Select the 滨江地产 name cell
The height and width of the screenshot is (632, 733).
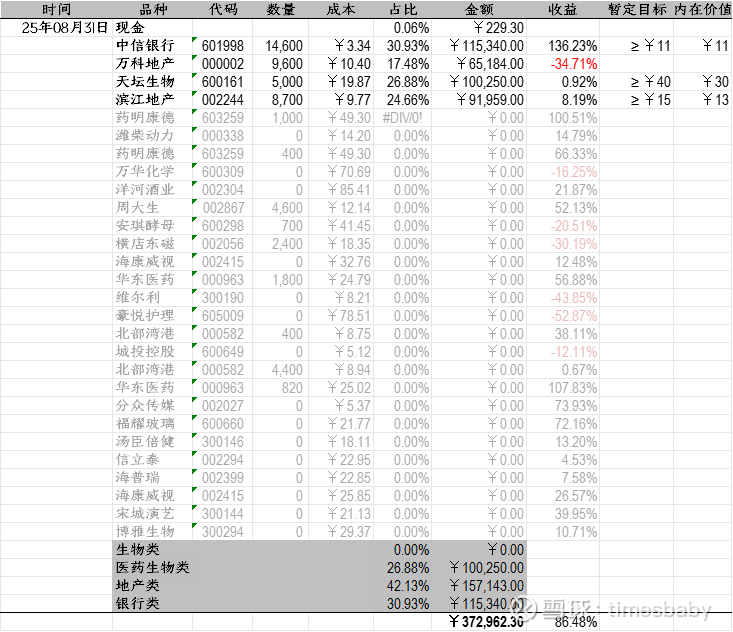(152, 100)
